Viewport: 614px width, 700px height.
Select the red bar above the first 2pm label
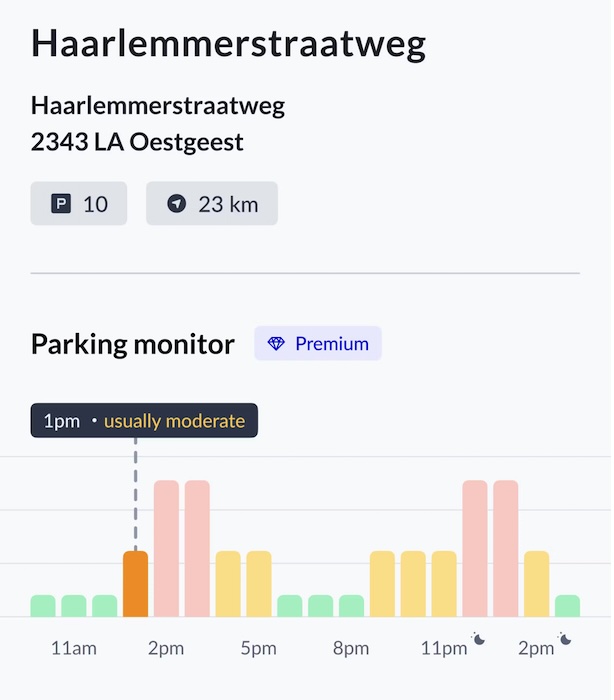(x=166, y=548)
